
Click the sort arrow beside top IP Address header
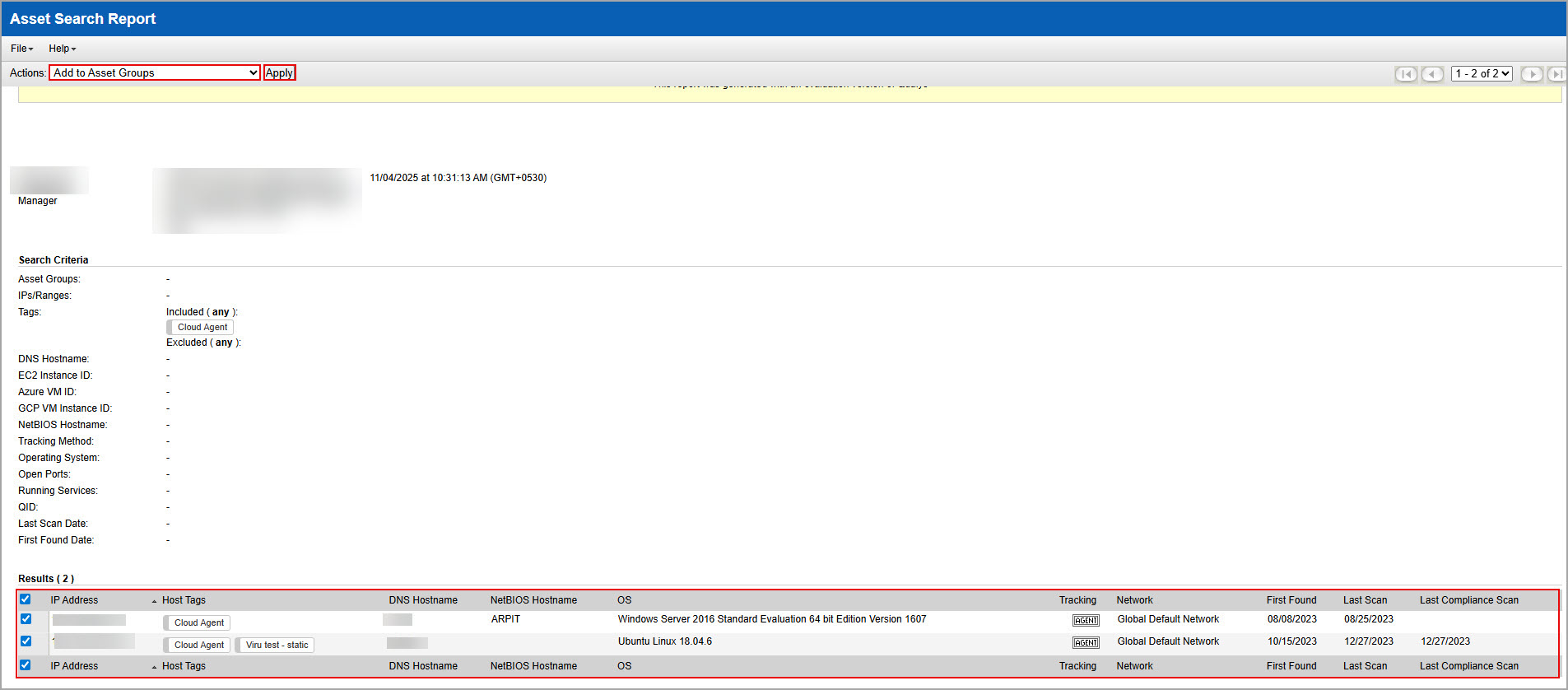pyautogui.click(x=154, y=601)
